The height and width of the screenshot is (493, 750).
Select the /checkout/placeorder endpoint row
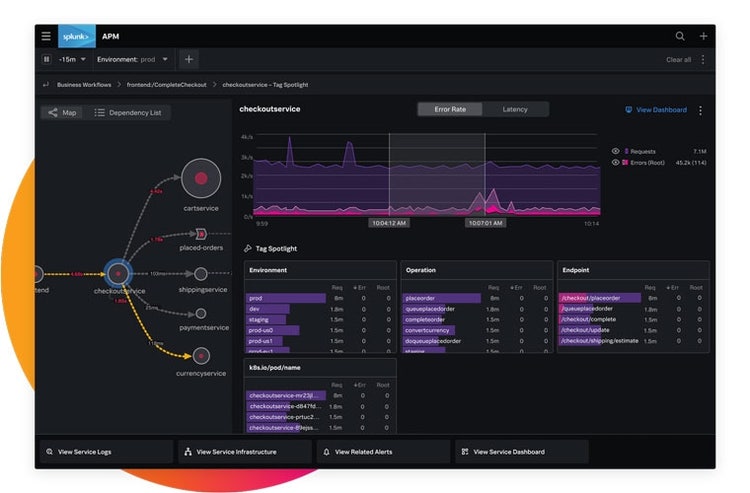[x=598, y=298]
